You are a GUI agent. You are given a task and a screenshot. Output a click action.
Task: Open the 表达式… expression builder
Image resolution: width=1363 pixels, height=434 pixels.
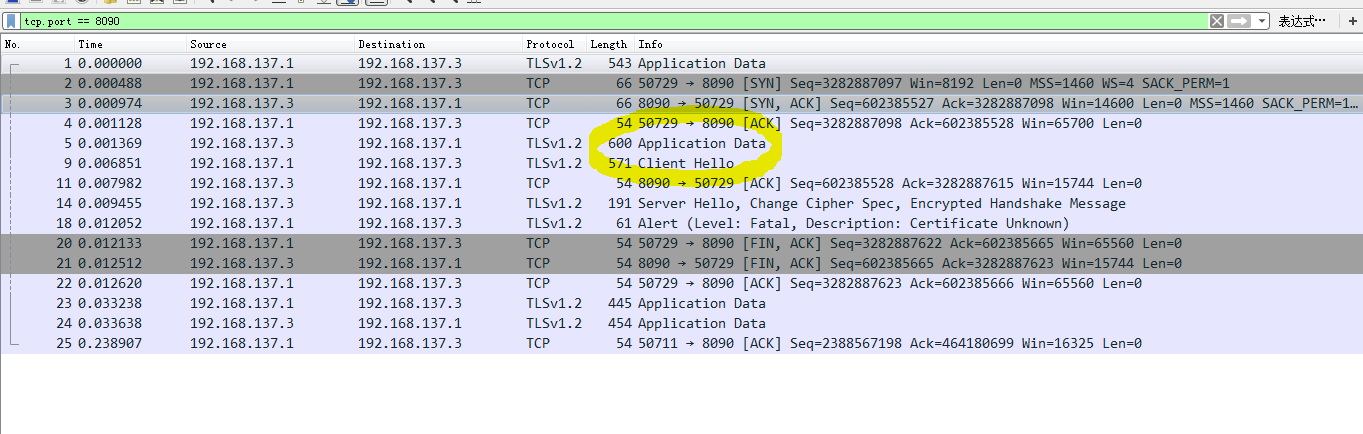[x=1302, y=20]
